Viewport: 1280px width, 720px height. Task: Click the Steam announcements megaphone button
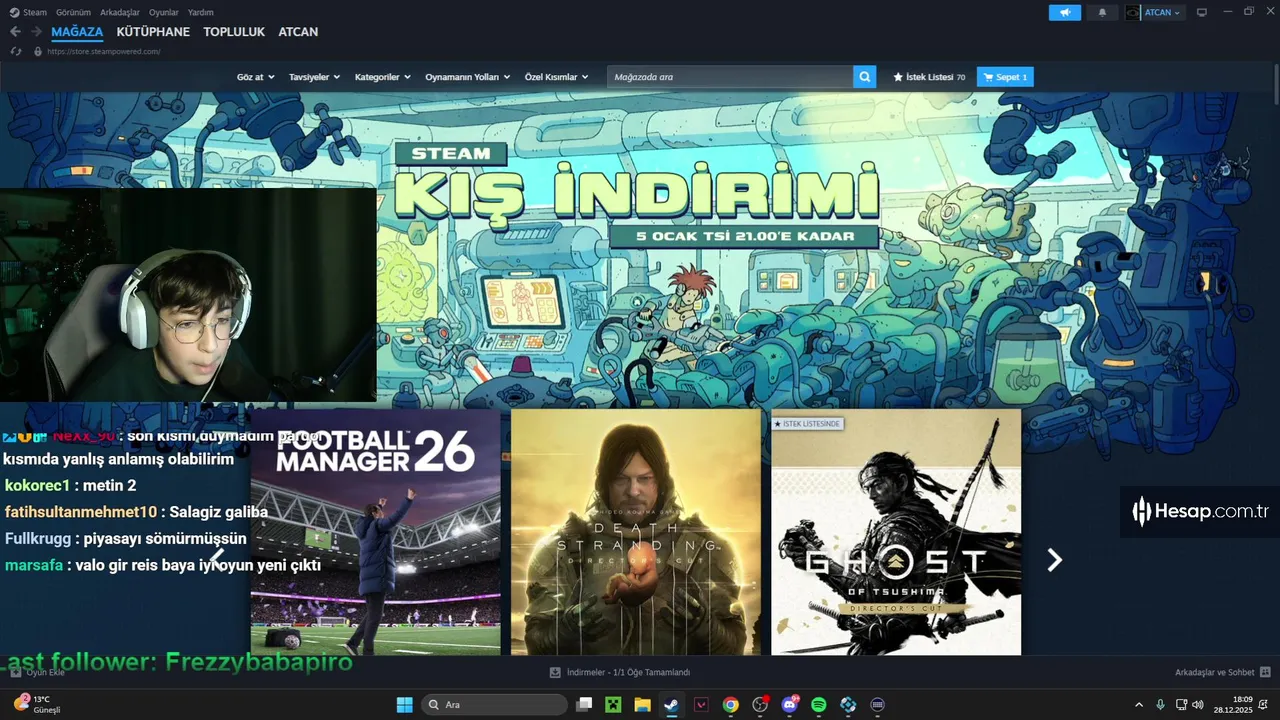[x=1065, y=12]
